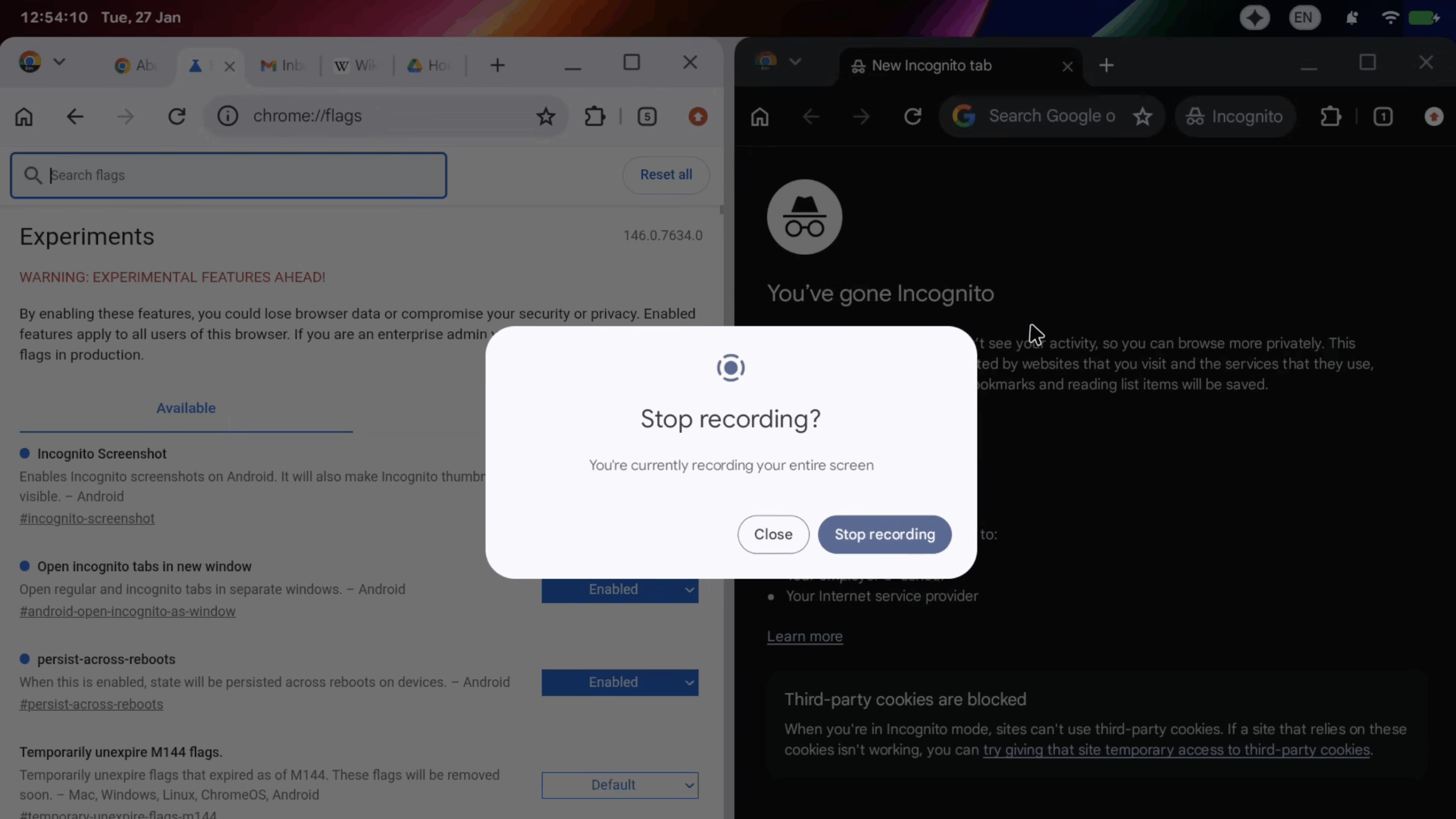Click the orange profile avatar in the flags window
Viewport: 1456px width, 819px height.
(x=697, y=116)
